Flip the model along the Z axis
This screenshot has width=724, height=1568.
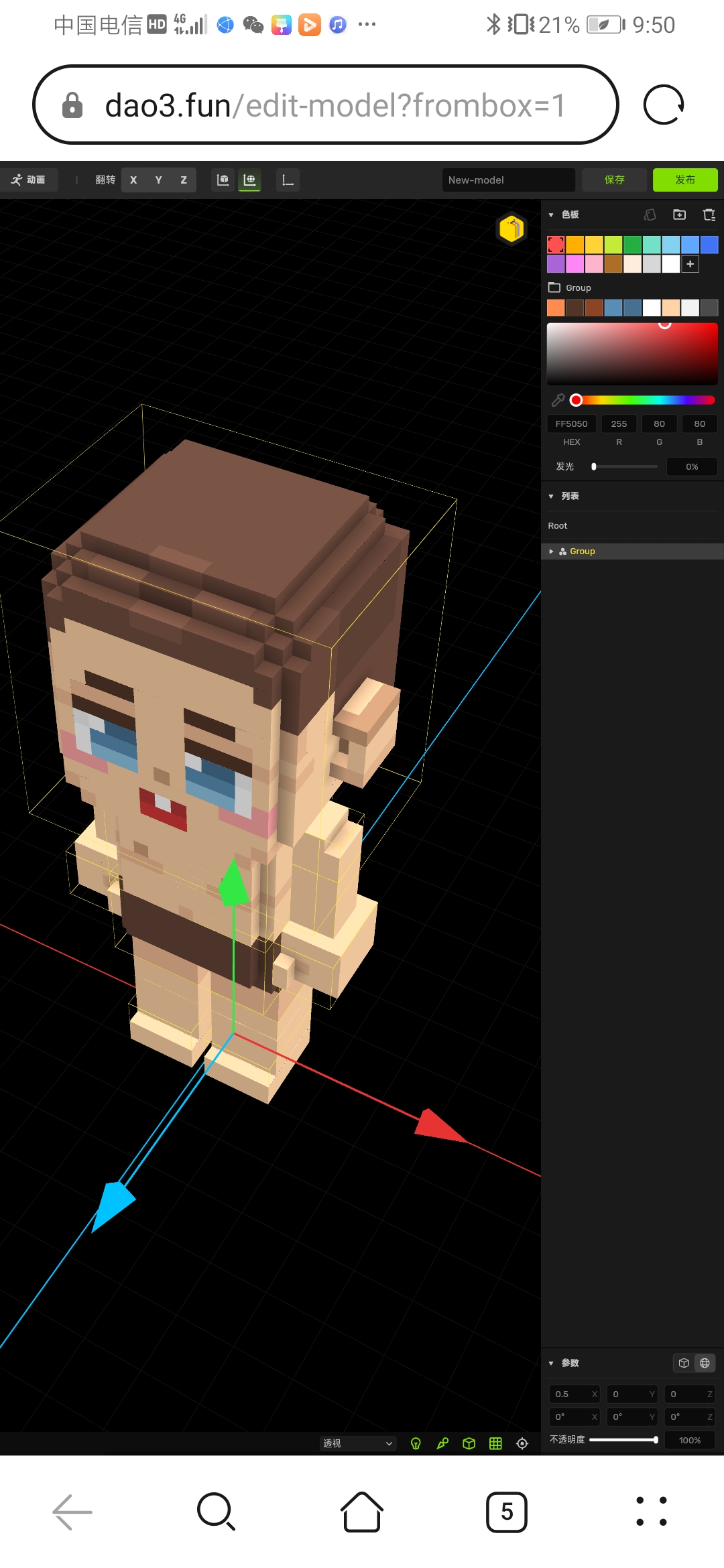pyautogui.click(x=184, y=180)
